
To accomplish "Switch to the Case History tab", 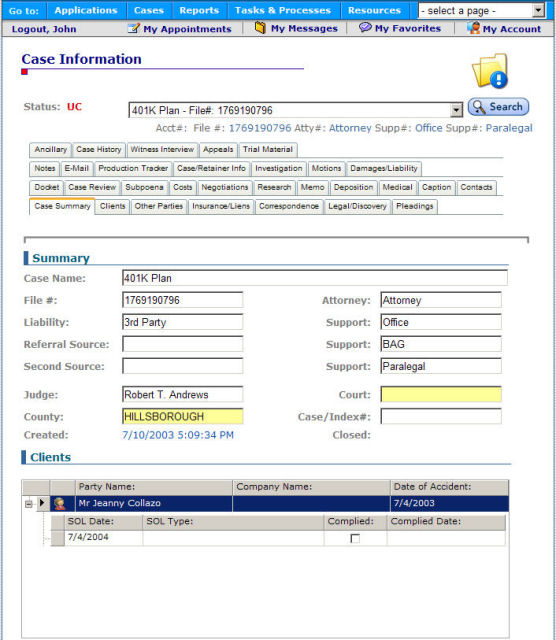I will pyautogui.click(x=99, y=149).
